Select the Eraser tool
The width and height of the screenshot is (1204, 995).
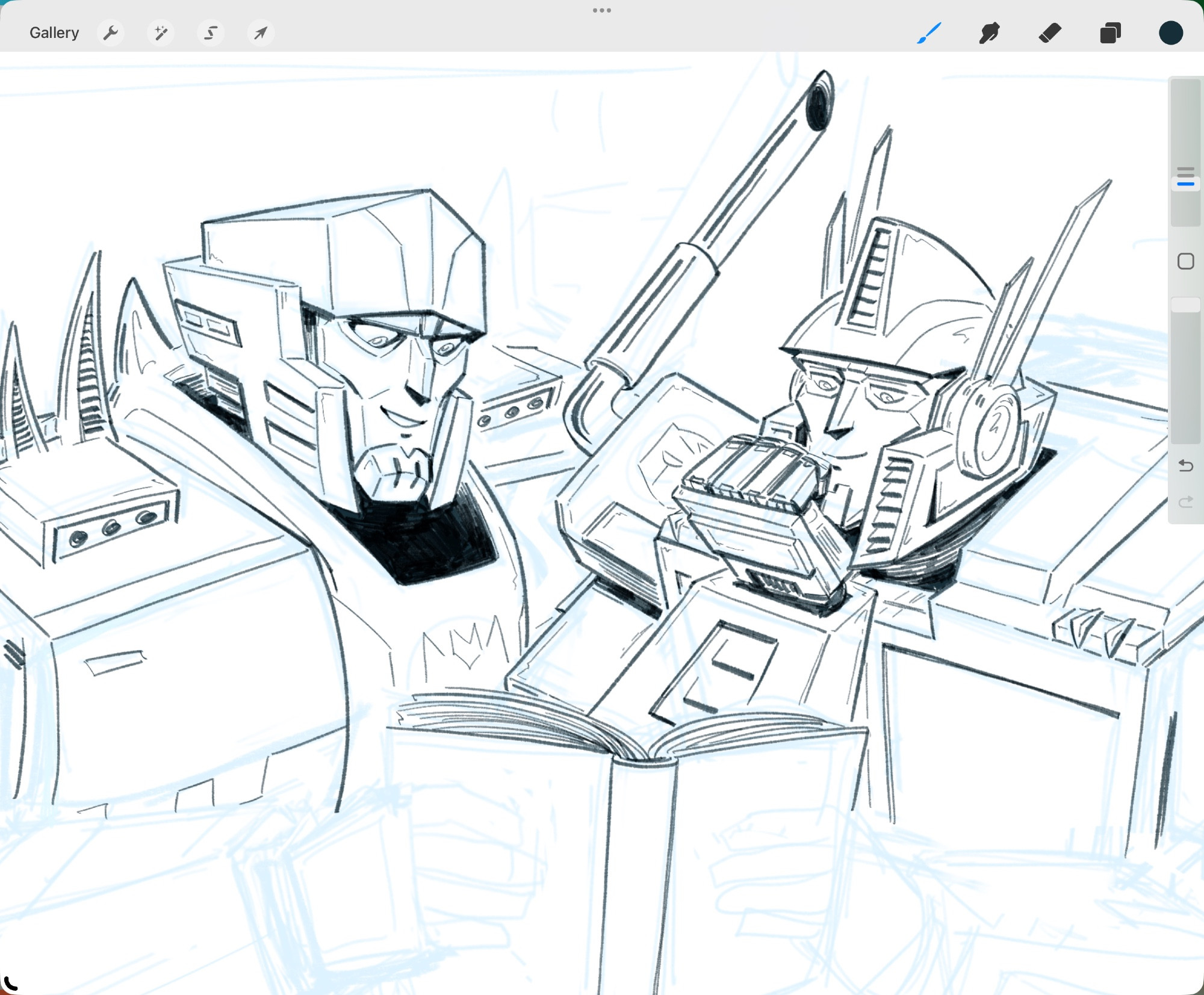(x=1050, y=33)
